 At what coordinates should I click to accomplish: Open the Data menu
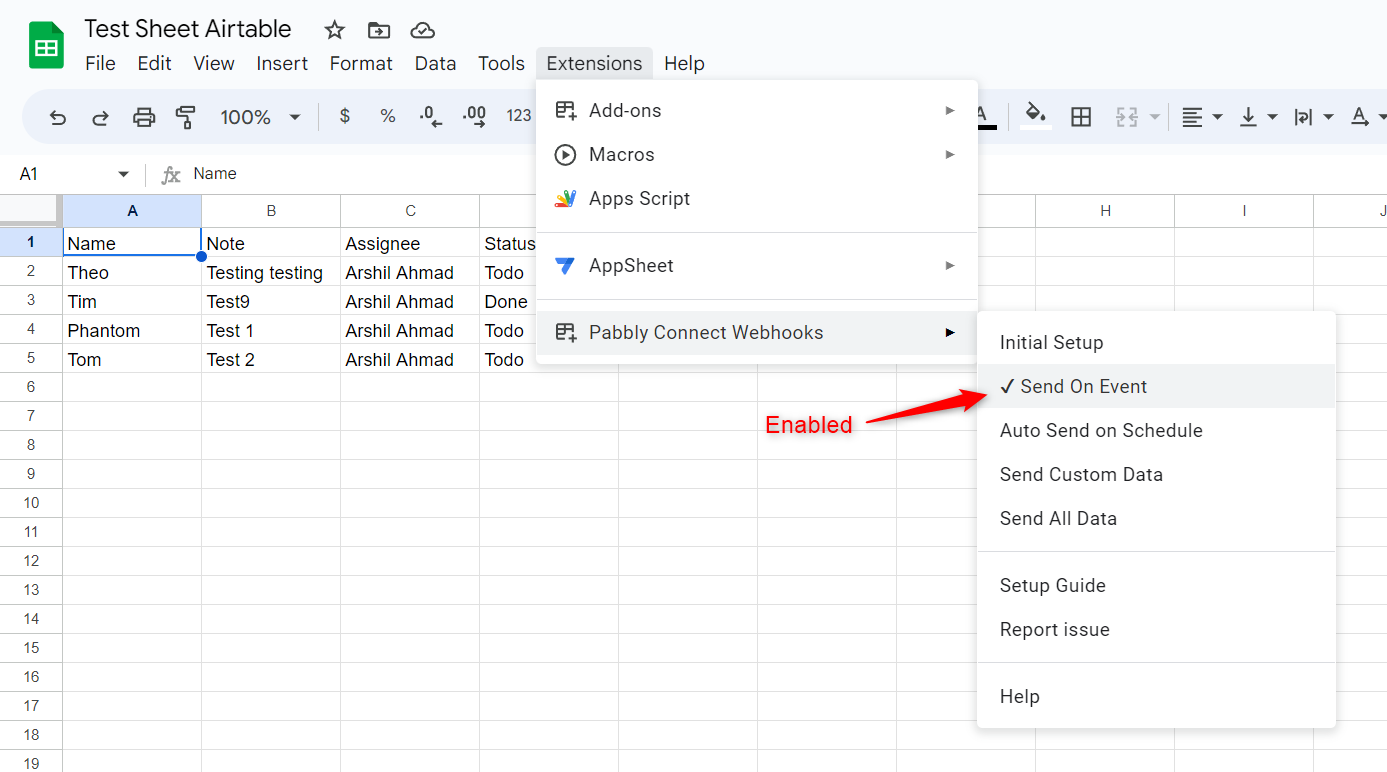(435, 63)
